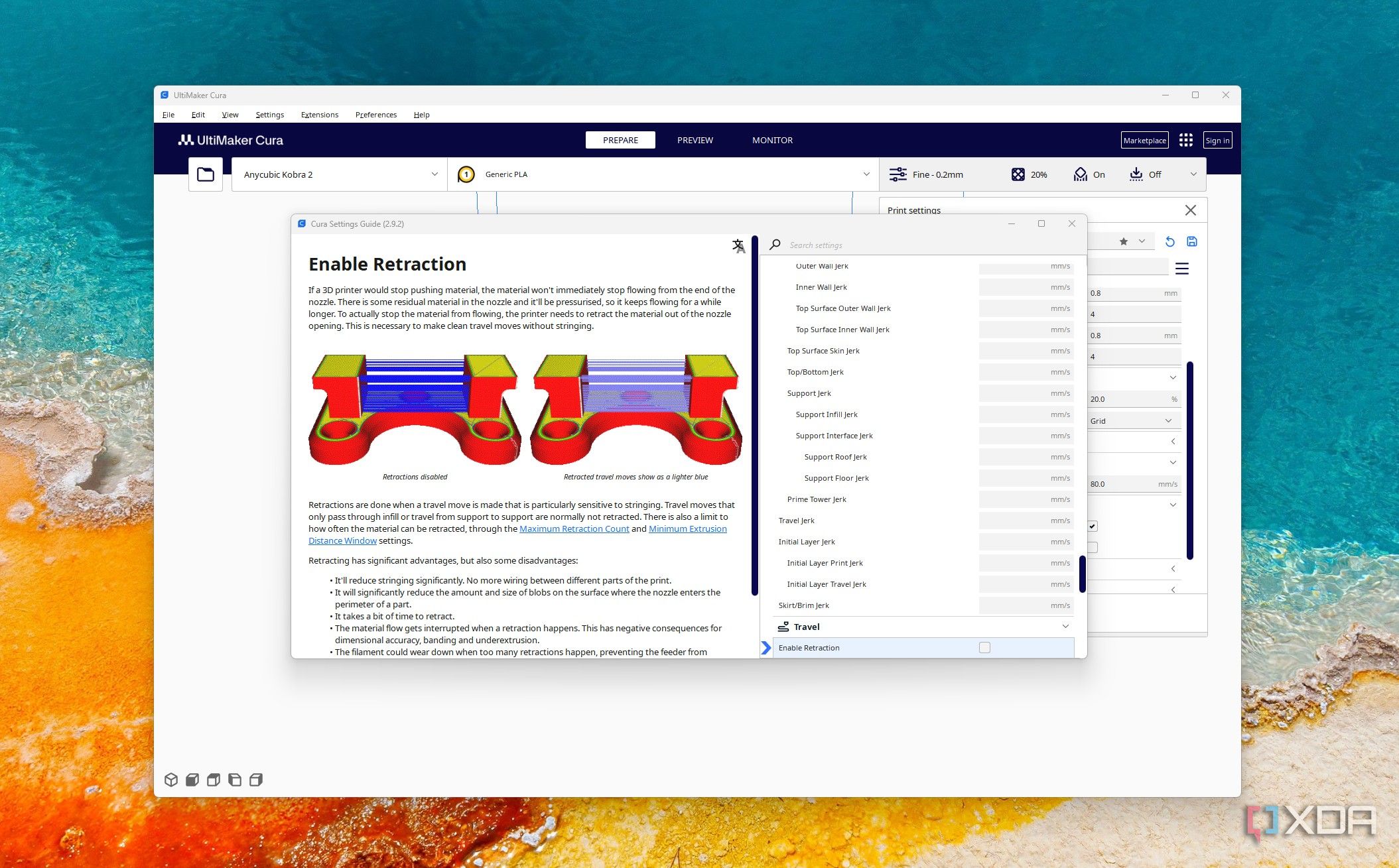This screenshot has width=1399, height=868.
Task: Select the 3D perspective view cube icon
Action: (171, 780)
